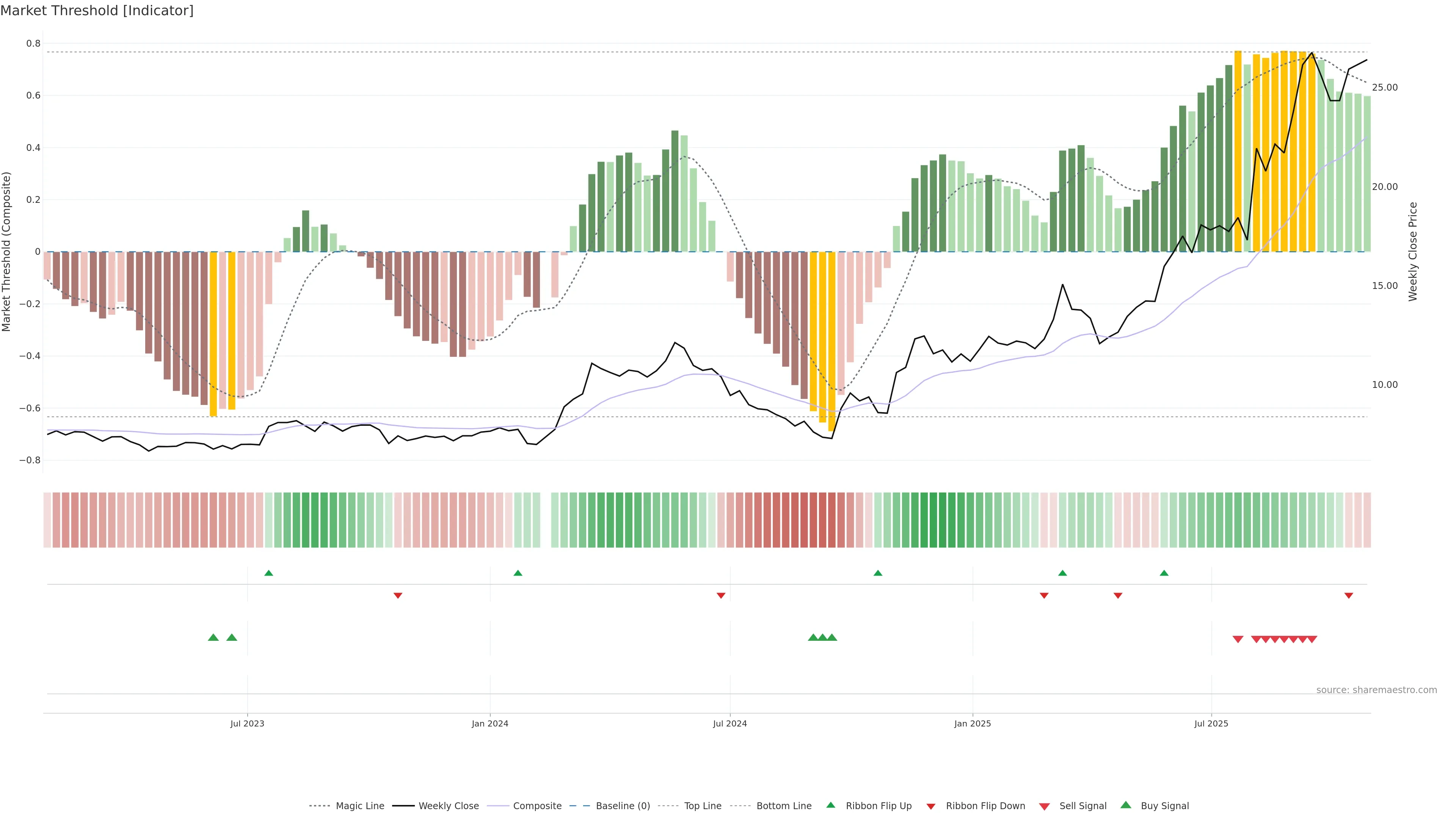Screen dimensions: 1456x819
Task: Click the Market Threshold [Indicator] title
Action: [97, 11]
